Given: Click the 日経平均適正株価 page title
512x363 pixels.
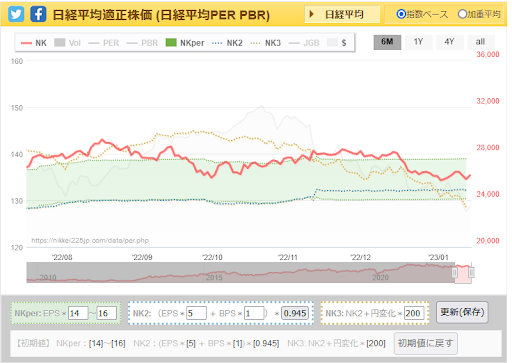Looking at the screenshot, I should tap(161, 15).
